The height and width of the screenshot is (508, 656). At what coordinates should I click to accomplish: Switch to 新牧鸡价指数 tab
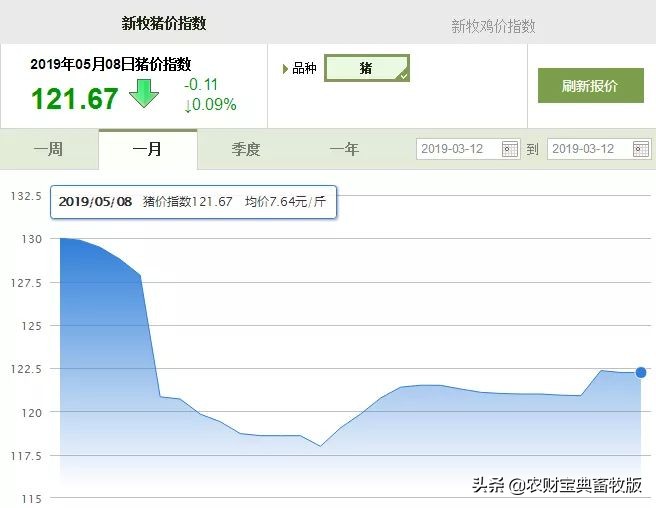pyautogui.click(x=493, y=26)
